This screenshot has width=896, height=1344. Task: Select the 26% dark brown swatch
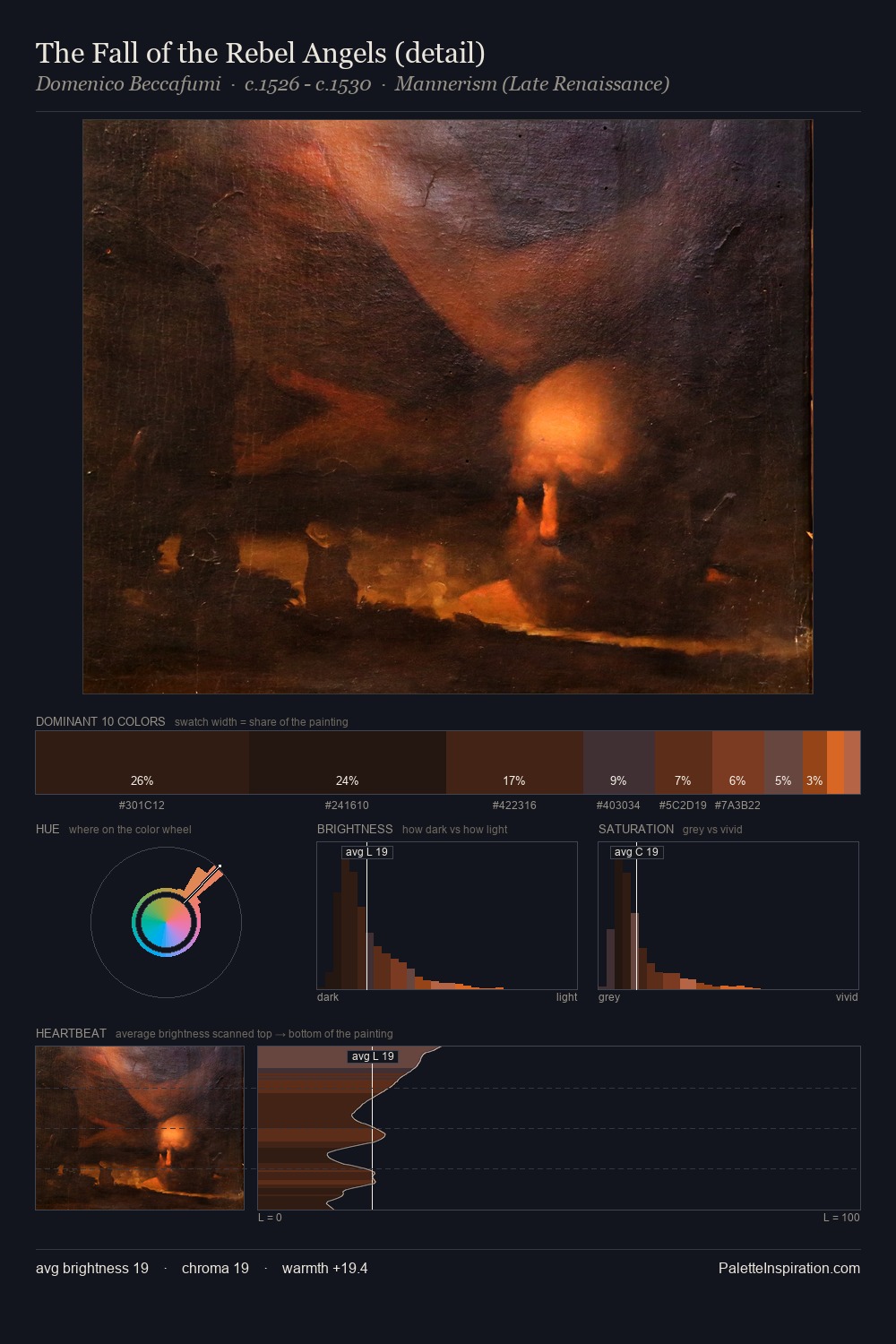pos(142,762)
